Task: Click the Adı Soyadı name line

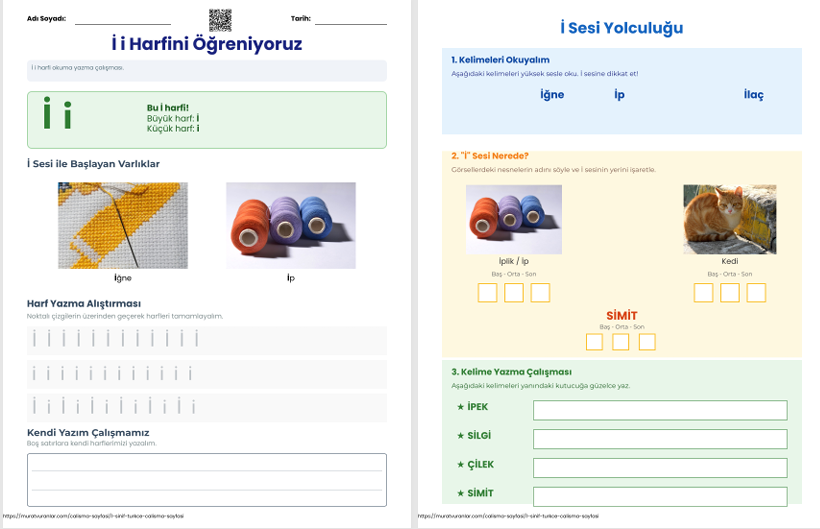Action: coord(122,20)
